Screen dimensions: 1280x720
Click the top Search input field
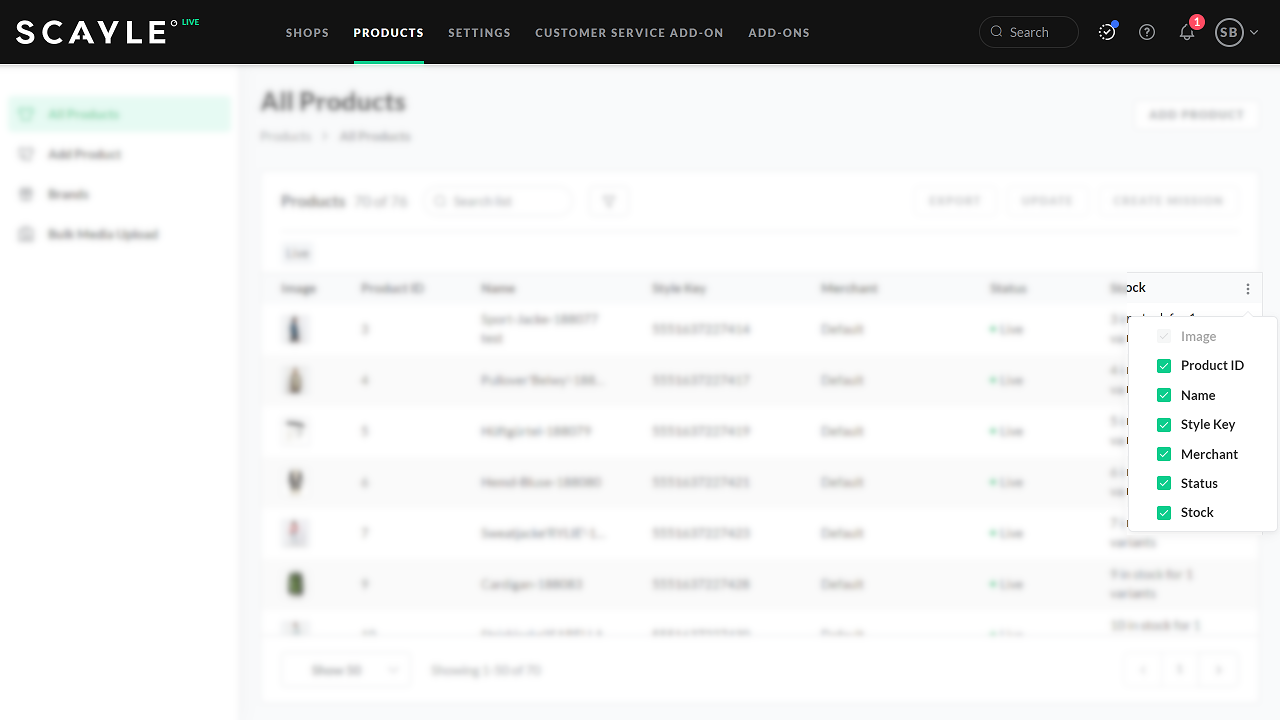pos(1038,32)
